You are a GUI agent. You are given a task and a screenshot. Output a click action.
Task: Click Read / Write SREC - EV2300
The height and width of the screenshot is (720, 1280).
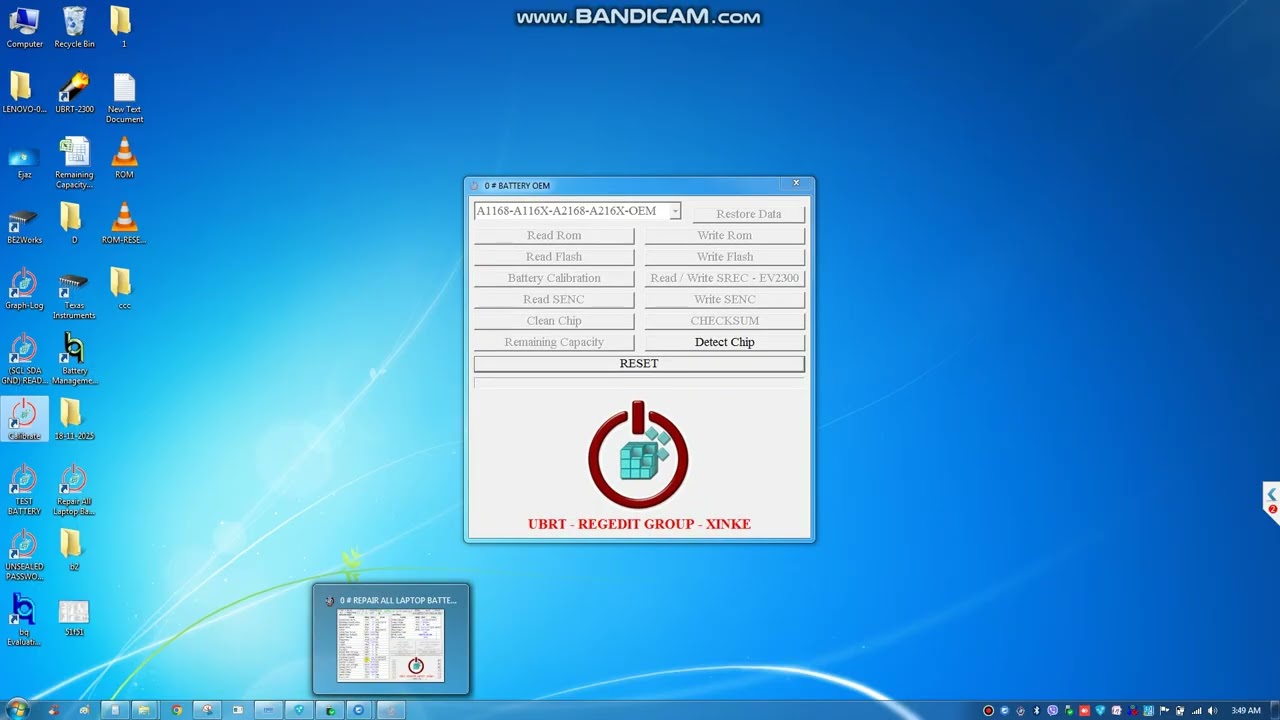pos(725,278)
